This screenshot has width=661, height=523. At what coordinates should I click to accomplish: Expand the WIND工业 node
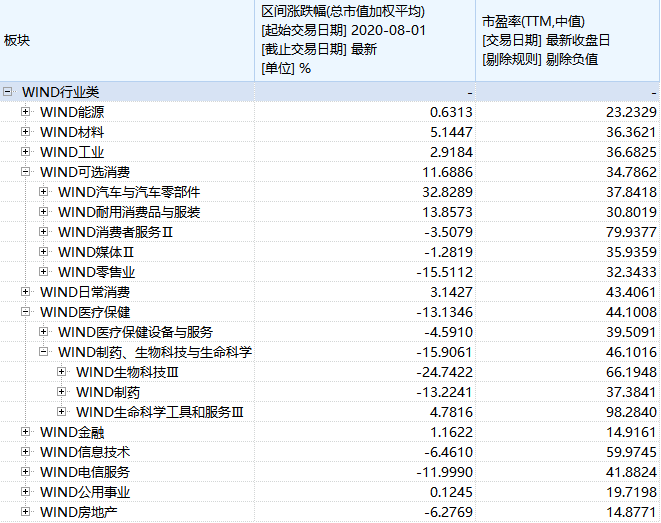25,152
